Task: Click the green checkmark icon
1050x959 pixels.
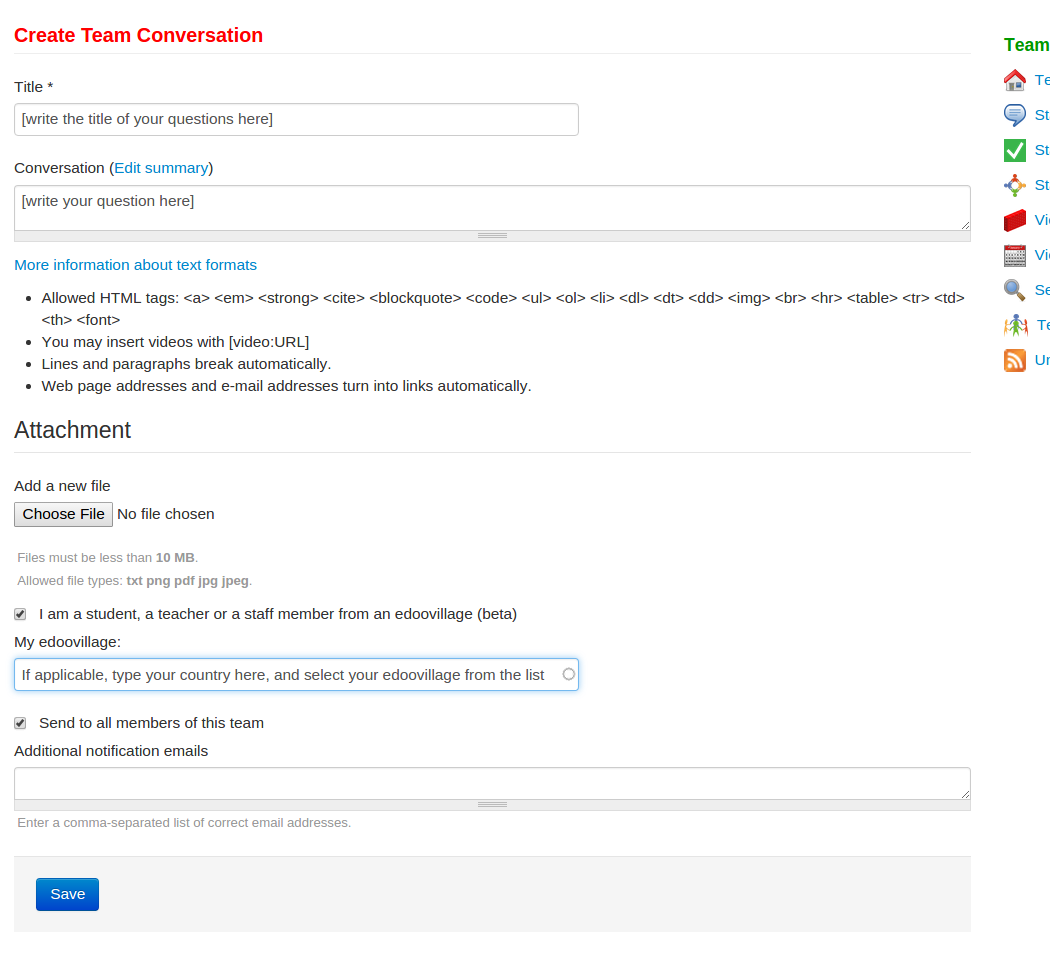Action: 1015,150
